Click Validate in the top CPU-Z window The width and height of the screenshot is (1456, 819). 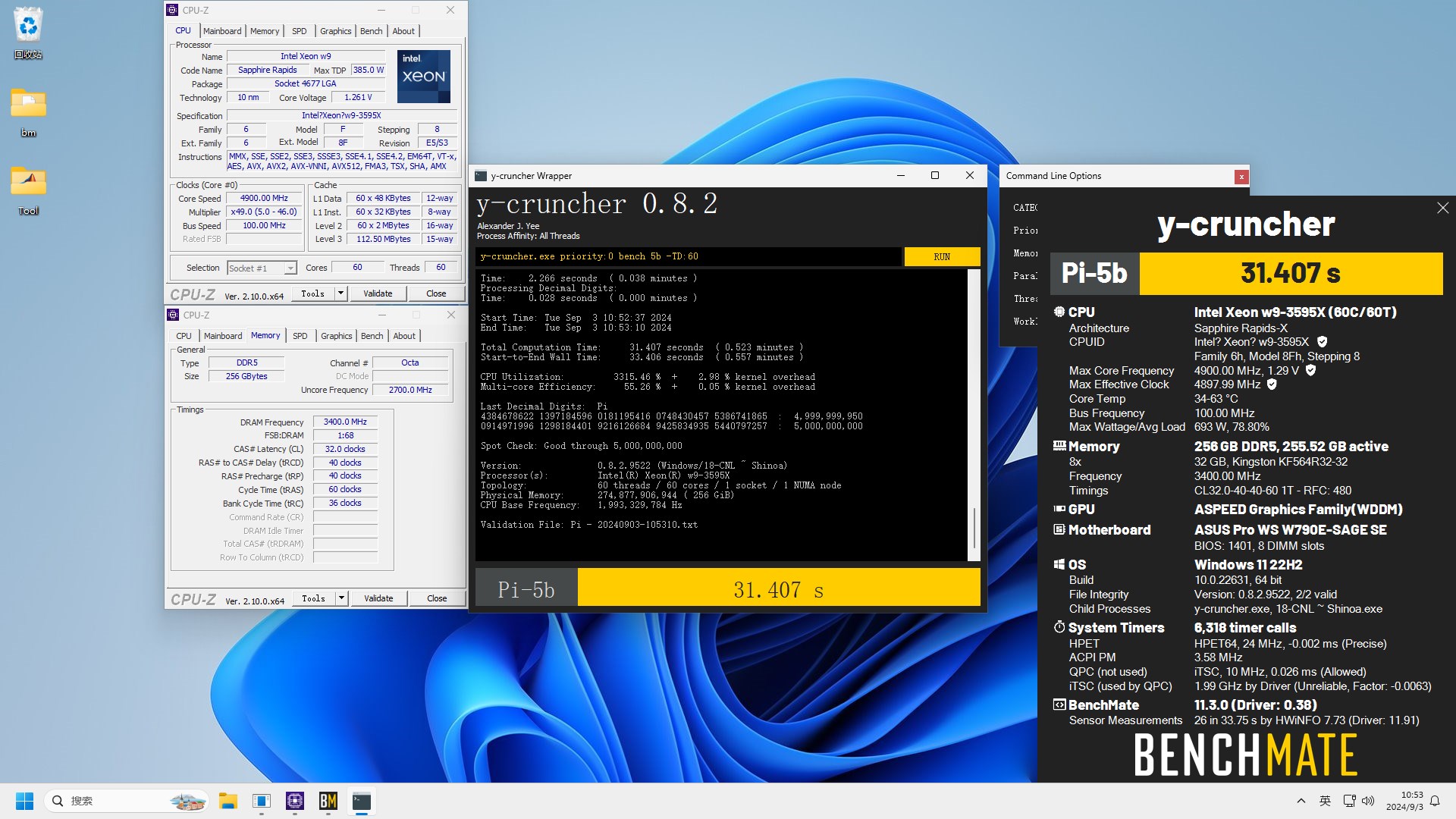click(378, 293)
